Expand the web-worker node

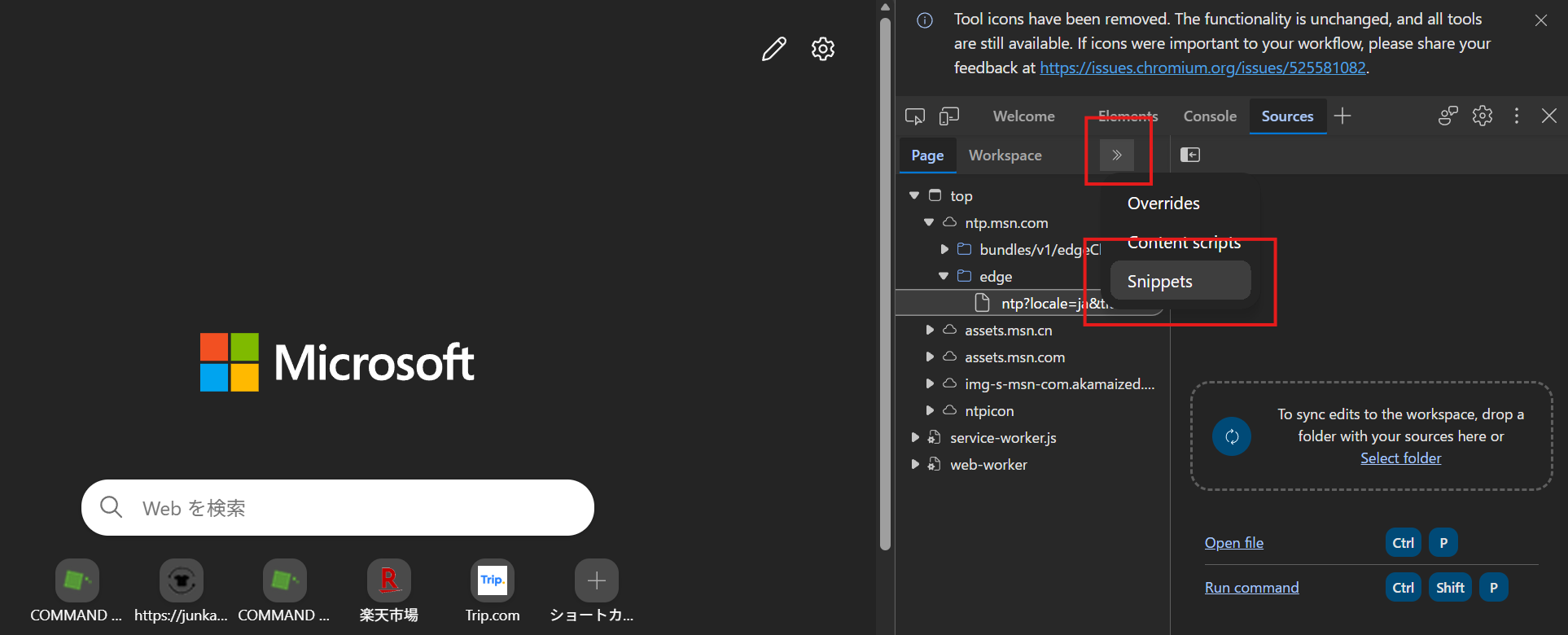[x=915, y=464]
